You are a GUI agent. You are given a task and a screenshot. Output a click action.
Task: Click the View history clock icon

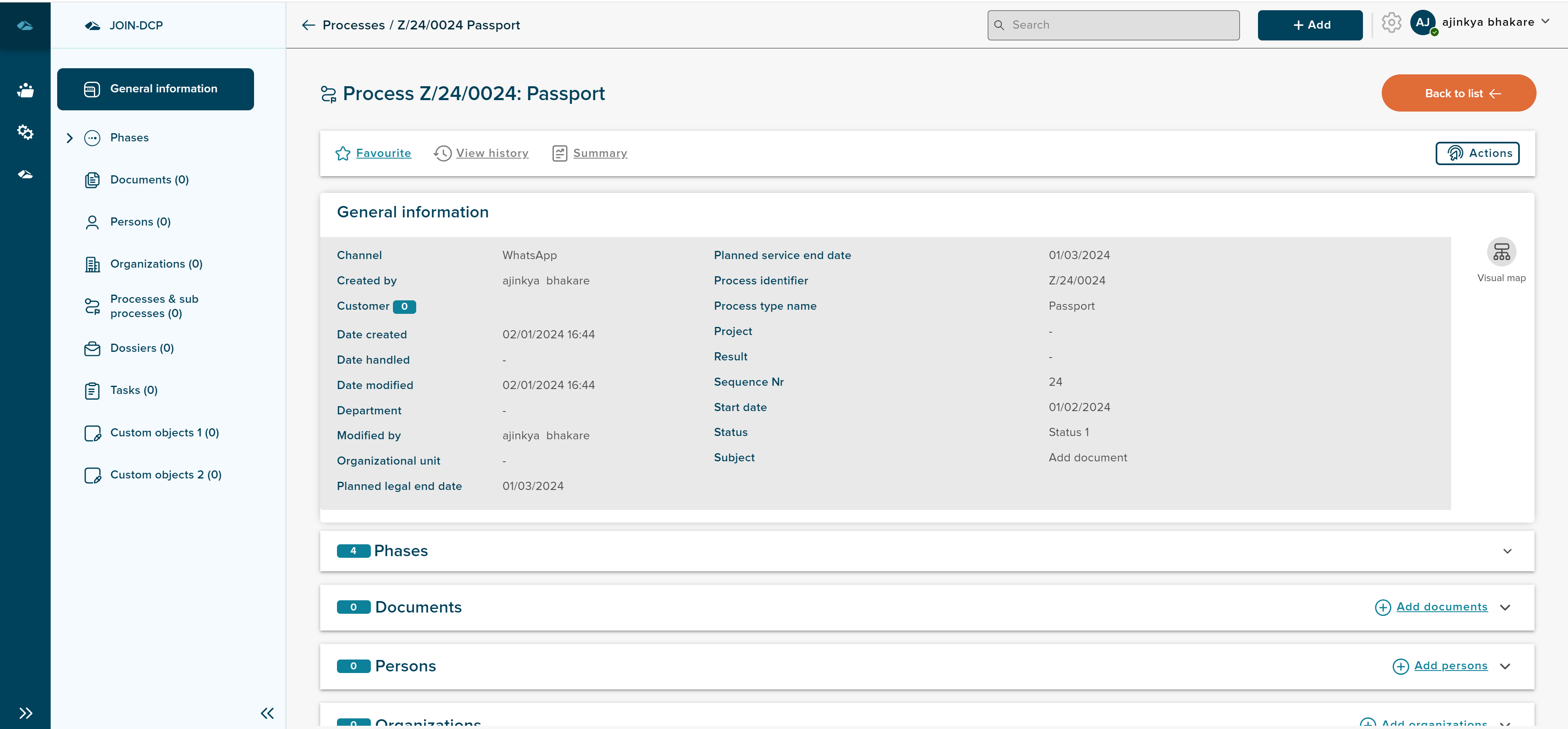click(x=442, y=154)
